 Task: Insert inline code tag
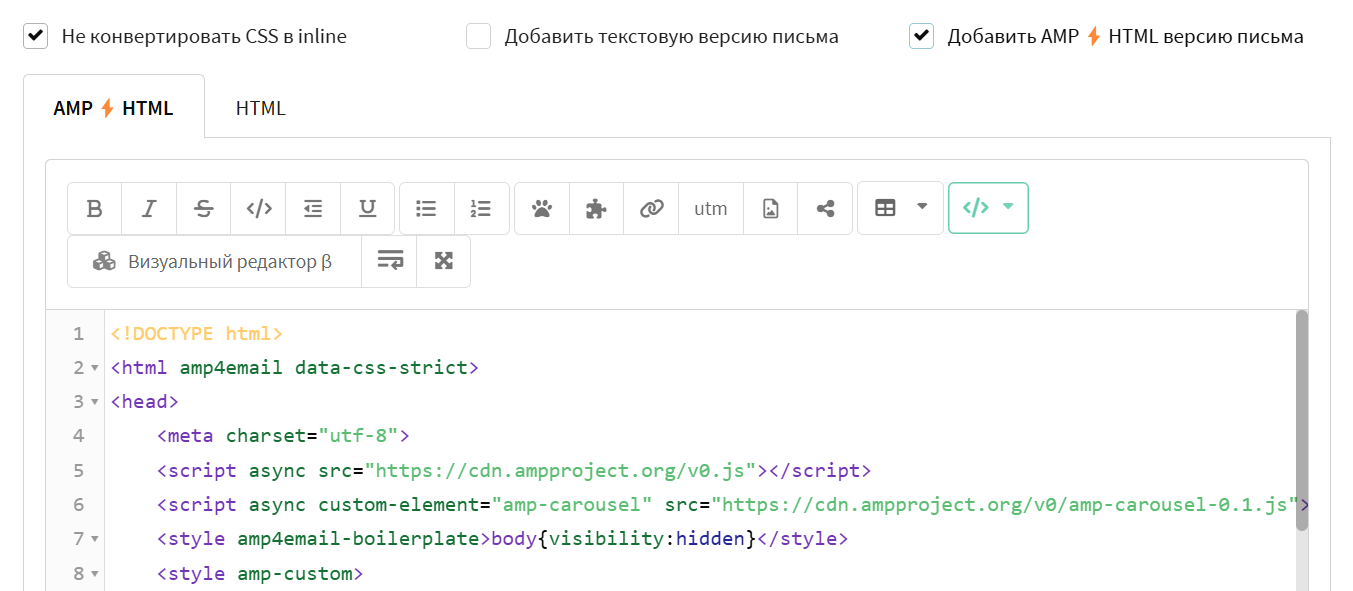(x=259, y=208)
